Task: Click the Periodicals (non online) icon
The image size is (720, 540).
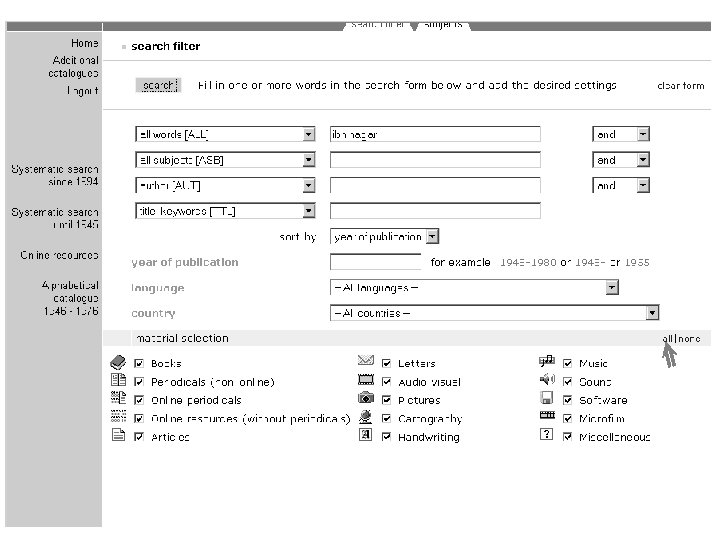Action: [x=118, y=380]
